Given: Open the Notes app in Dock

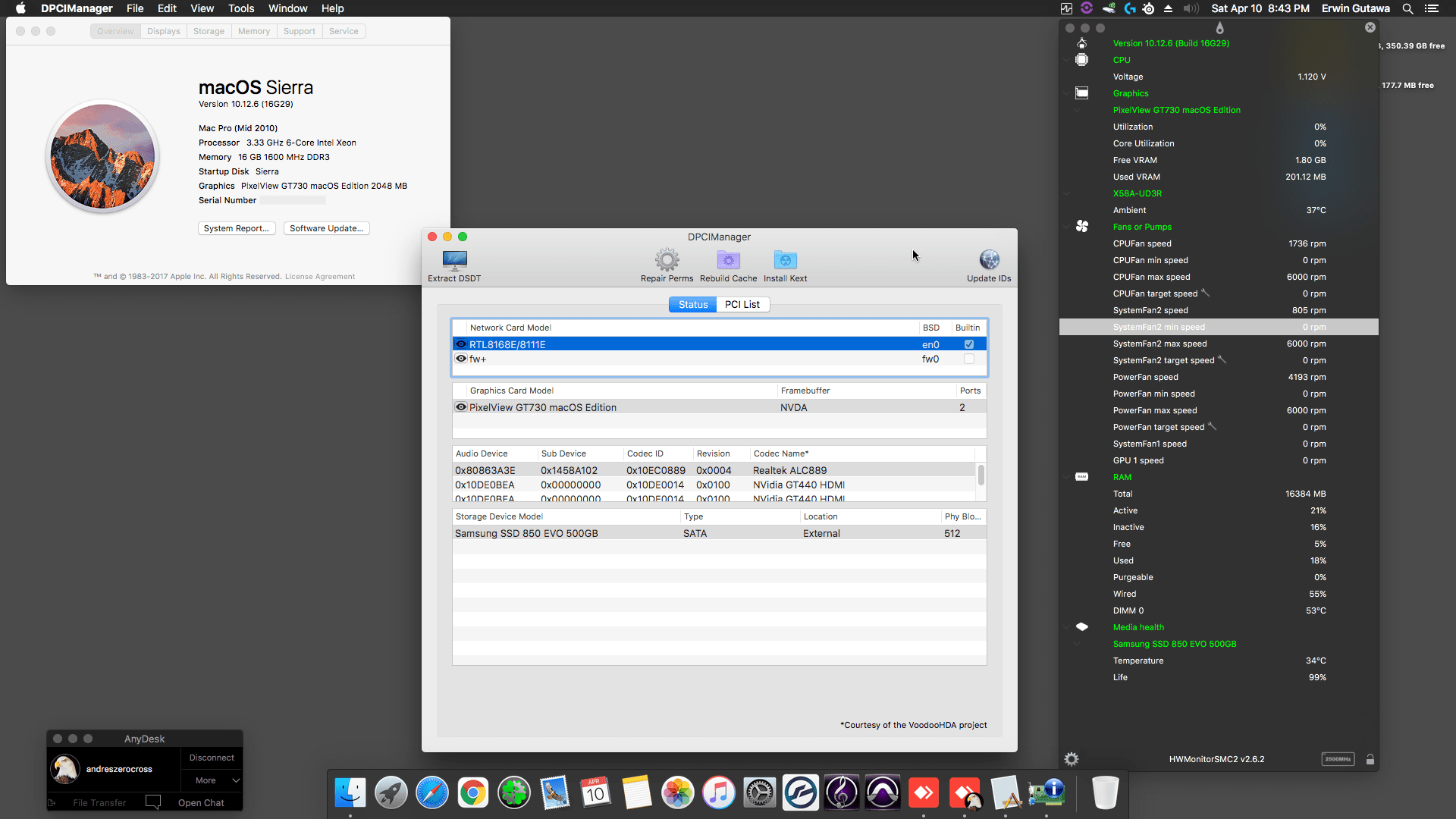Looking at the screenshot, I should 637,793.
